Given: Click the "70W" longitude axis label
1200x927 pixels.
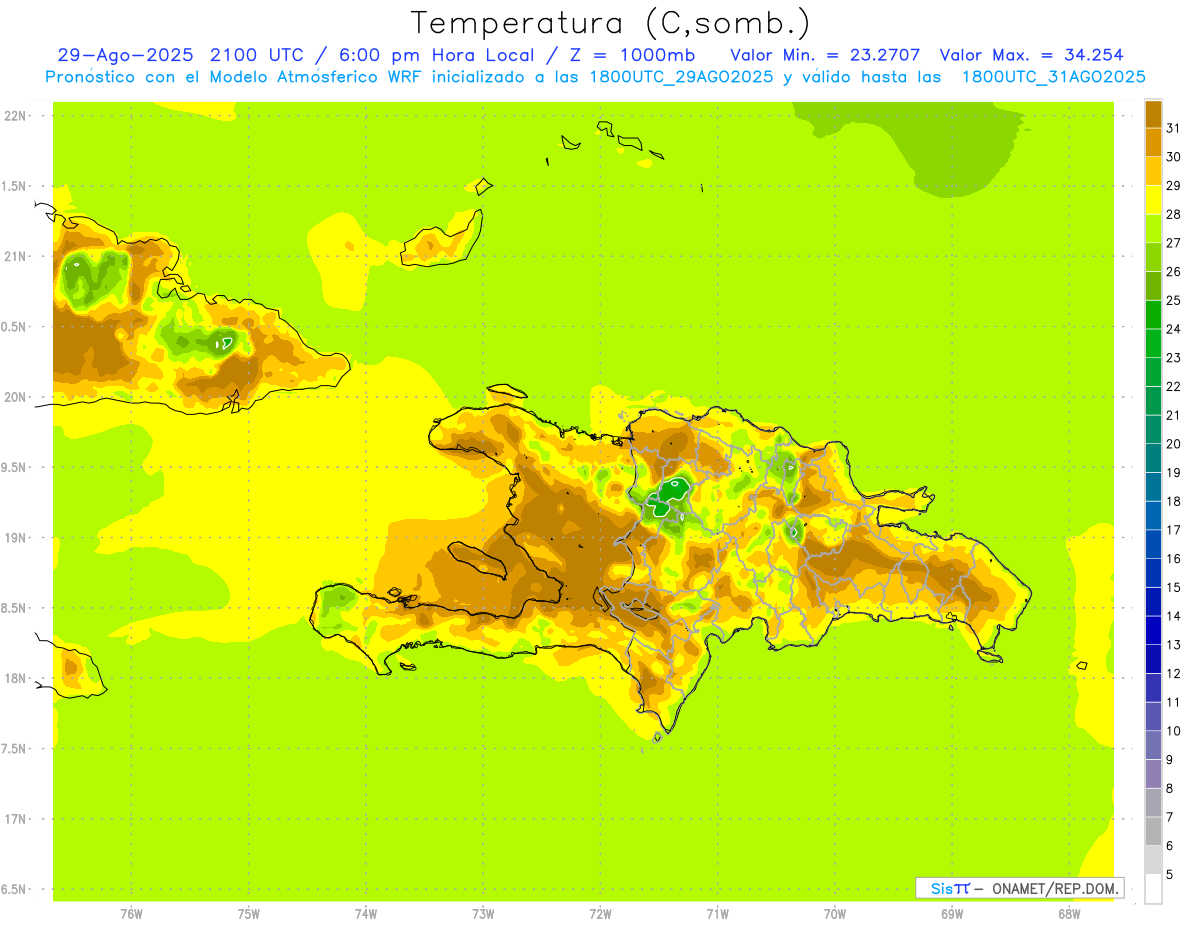Looking at the screenshot, I should coord(835,914).
